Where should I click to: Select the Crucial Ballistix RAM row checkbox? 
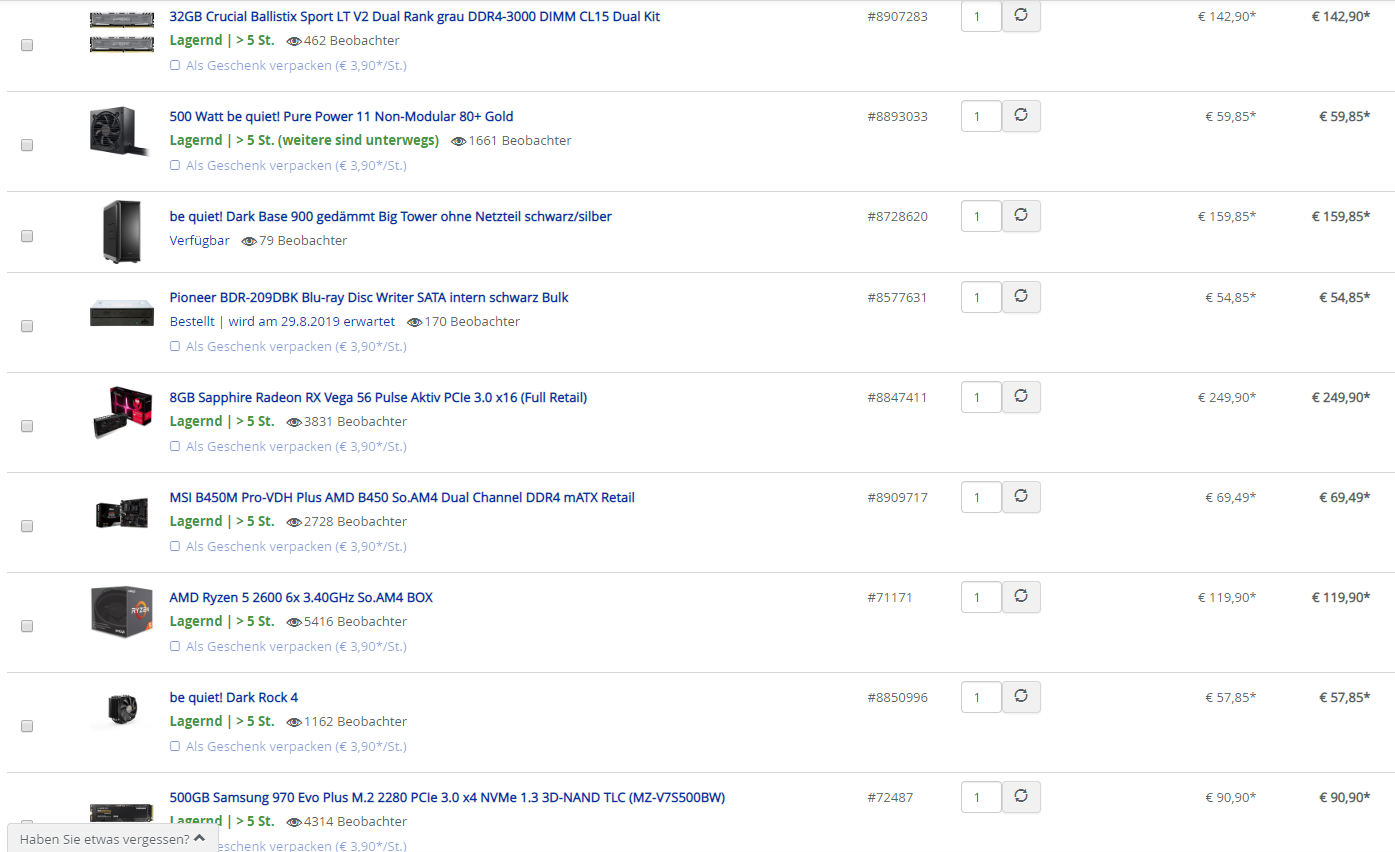coord(27,45)
